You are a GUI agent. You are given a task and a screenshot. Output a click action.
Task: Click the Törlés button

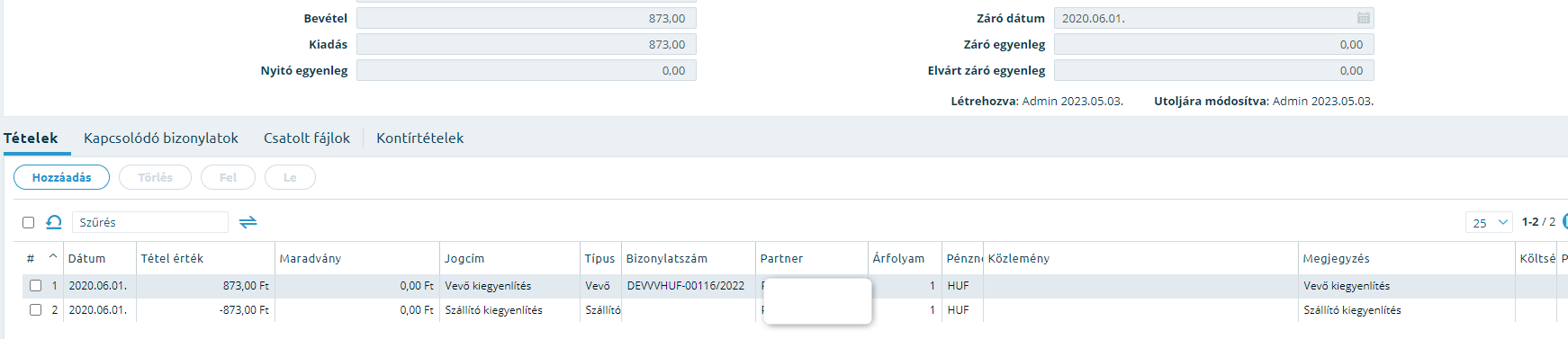click(155, 177)
